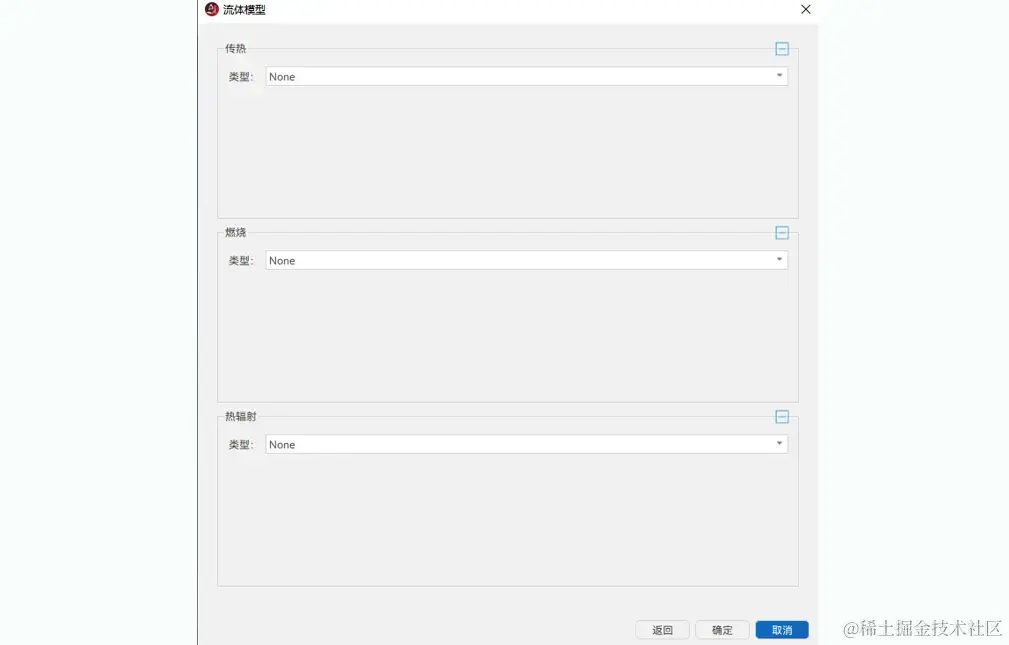Viewport: 1009px width, 645px height.
Task: Click the 燃烧 group label
Action: (236, 232)
